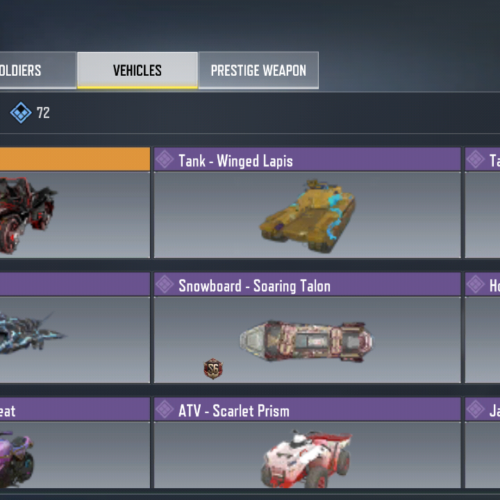Screen dimensions: 500x500
Task: Click the orange legendary item header bar
Action: click(75, 159)
